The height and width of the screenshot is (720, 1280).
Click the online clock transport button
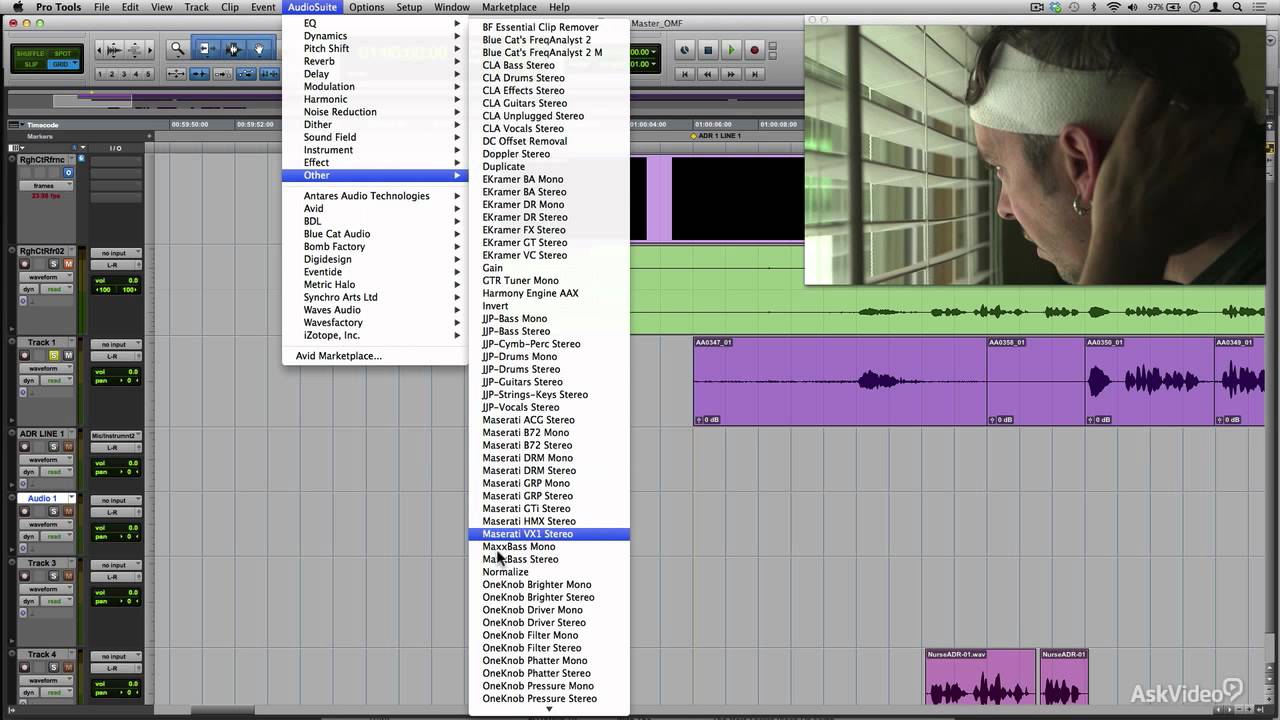click(685, 50)
